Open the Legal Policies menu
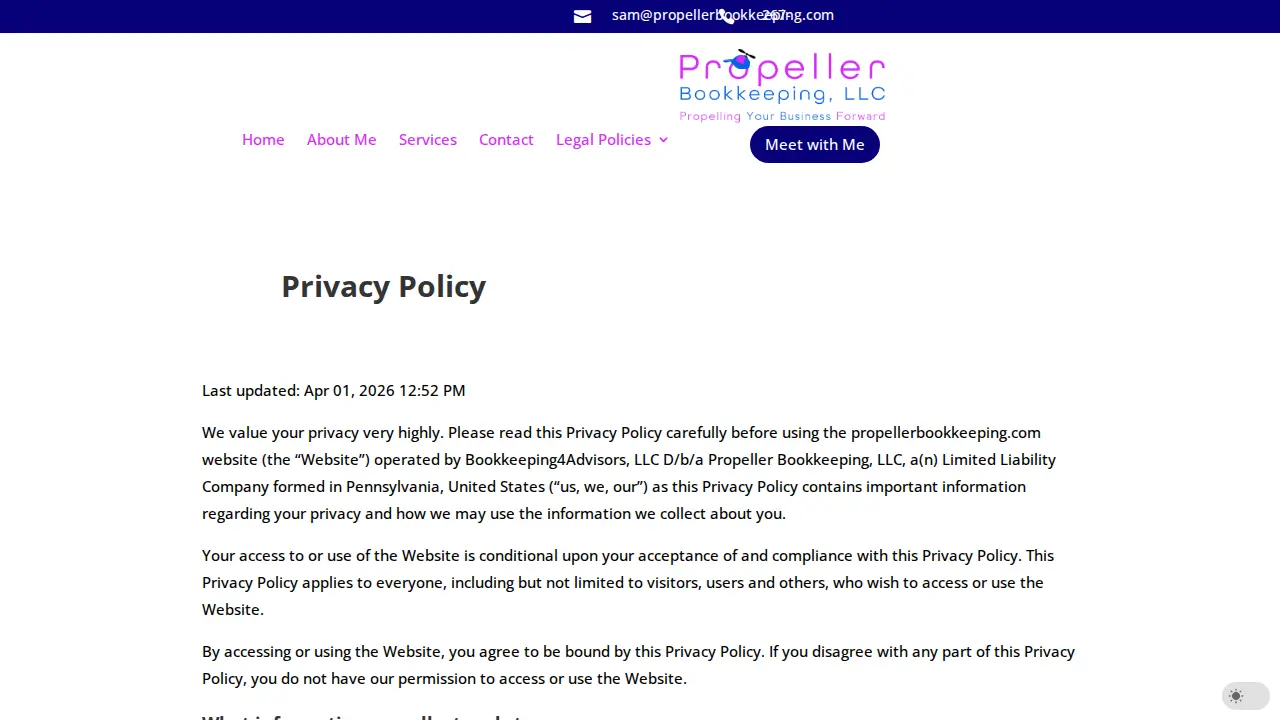Image resolution: width=1280 pixels, height=720 pixels. pyautogui.click(x=603, y=140)
